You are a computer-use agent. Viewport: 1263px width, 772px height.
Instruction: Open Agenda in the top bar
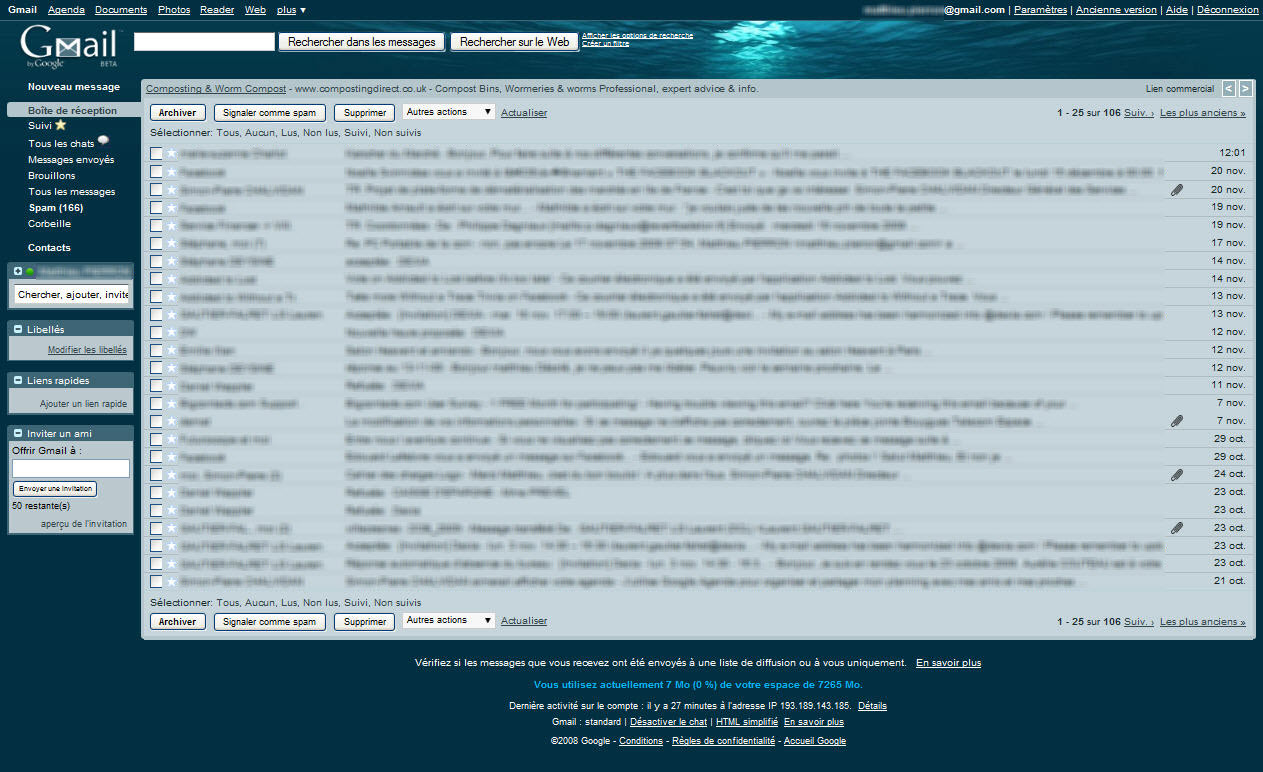[66, 10]
